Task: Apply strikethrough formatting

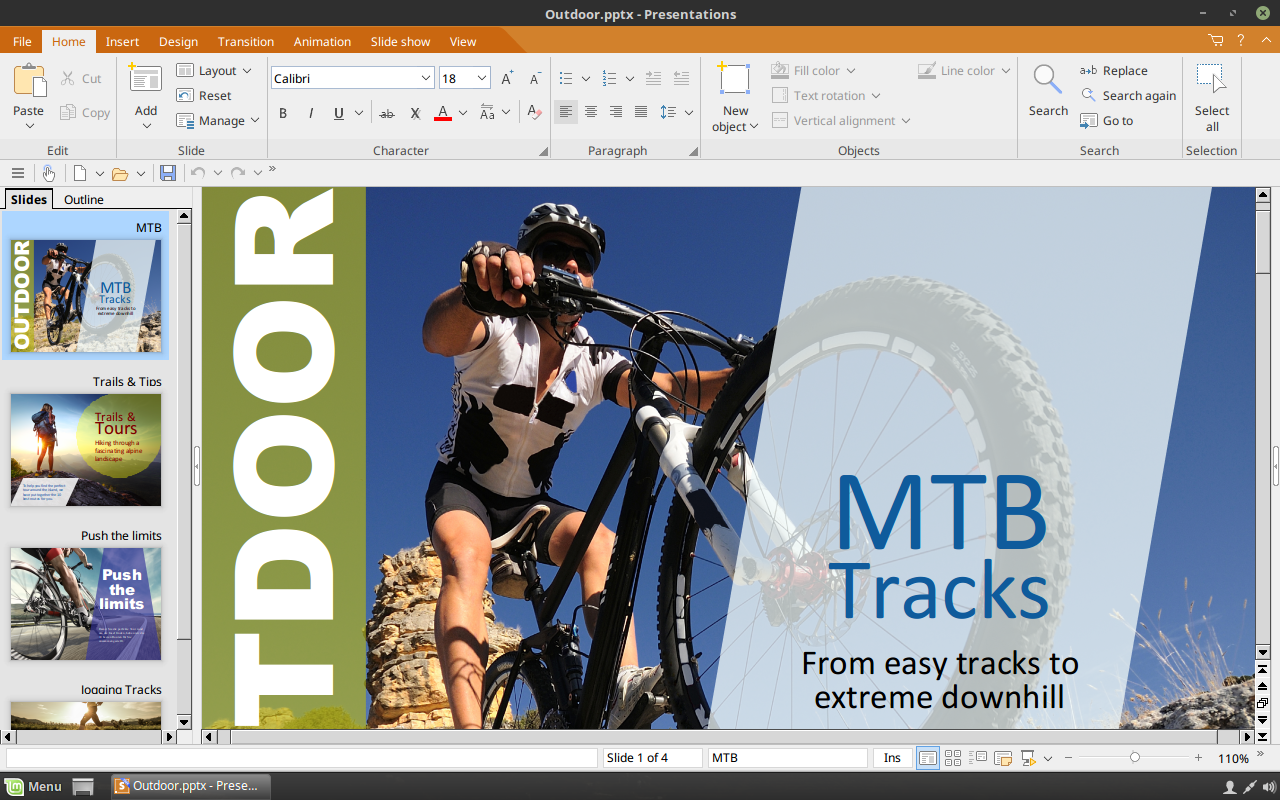Action: coord(387,113)
